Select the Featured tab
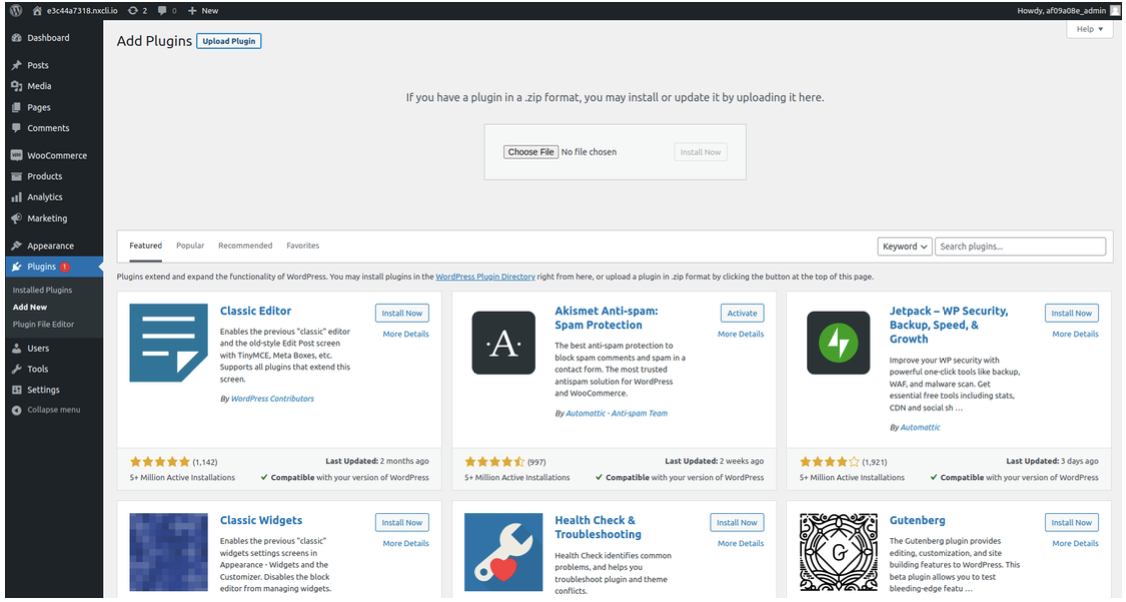1126x602 pixels. click(x=146, y=246)
